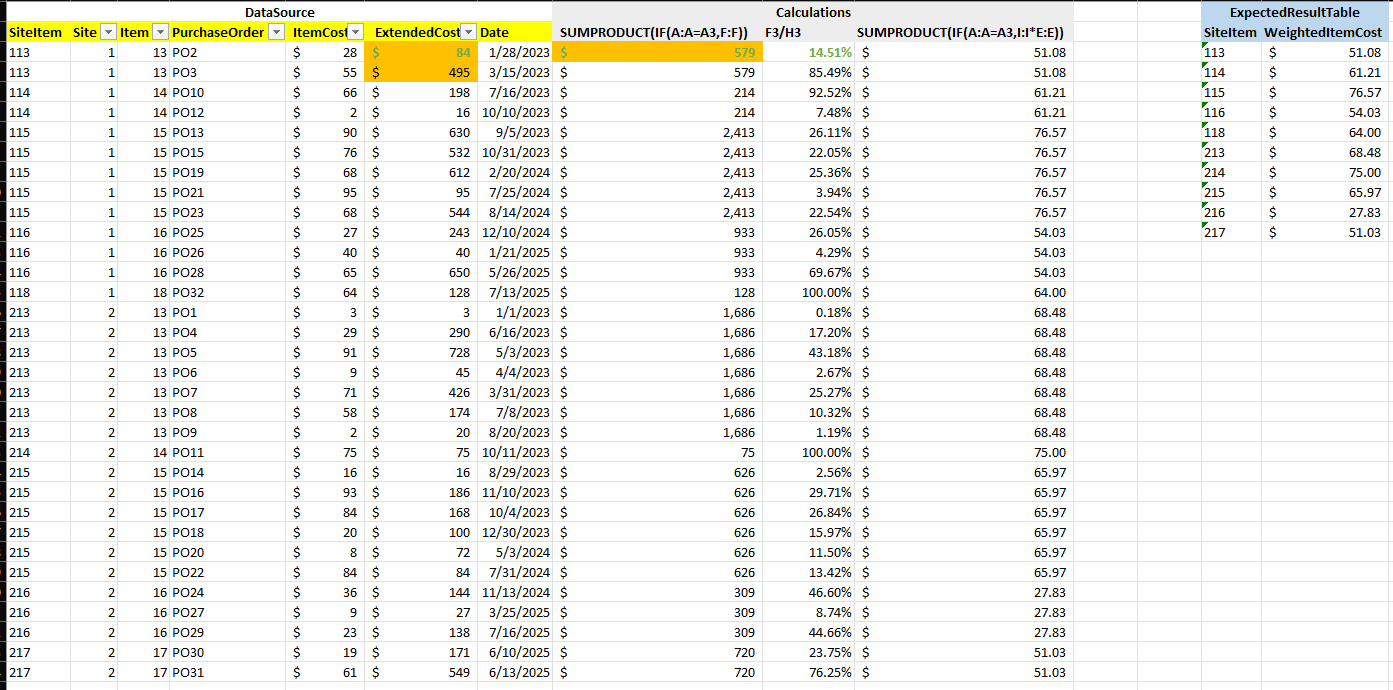Select the 6/13/2025 date cell
The image size is (1393, 690).
[515, 672]
